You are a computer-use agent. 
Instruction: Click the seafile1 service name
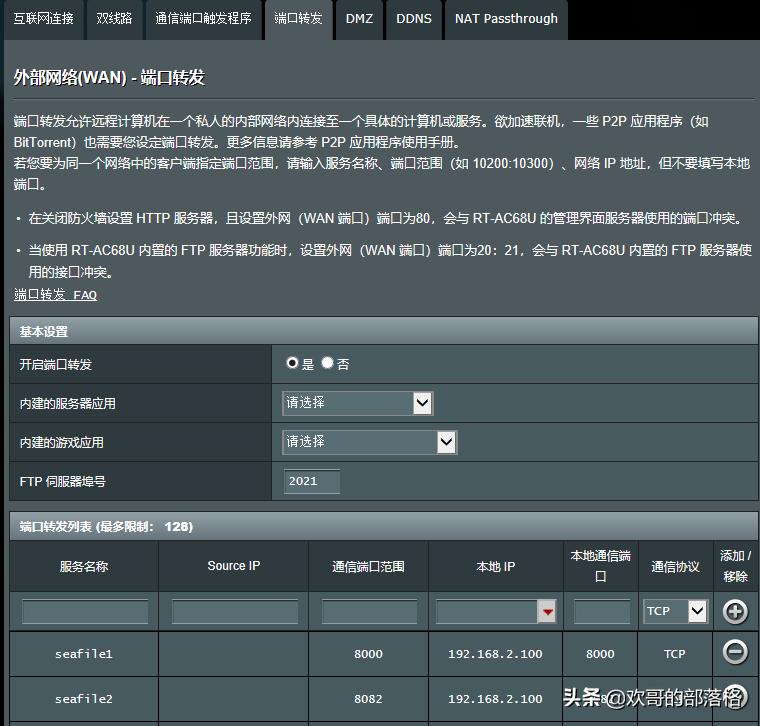point(84,654)
